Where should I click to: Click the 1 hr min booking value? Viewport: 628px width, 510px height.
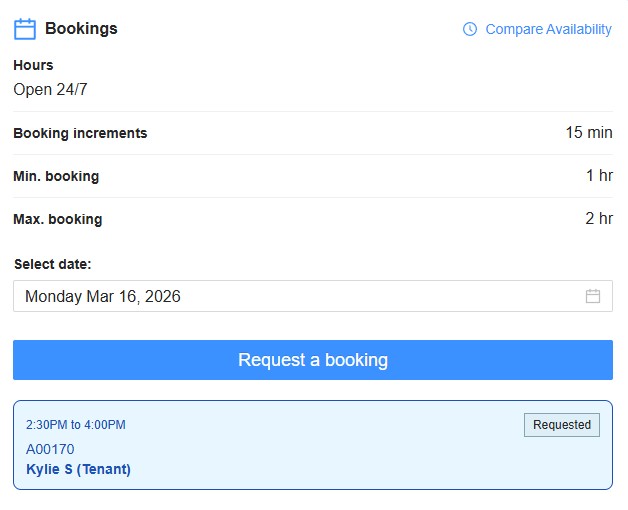599,175
